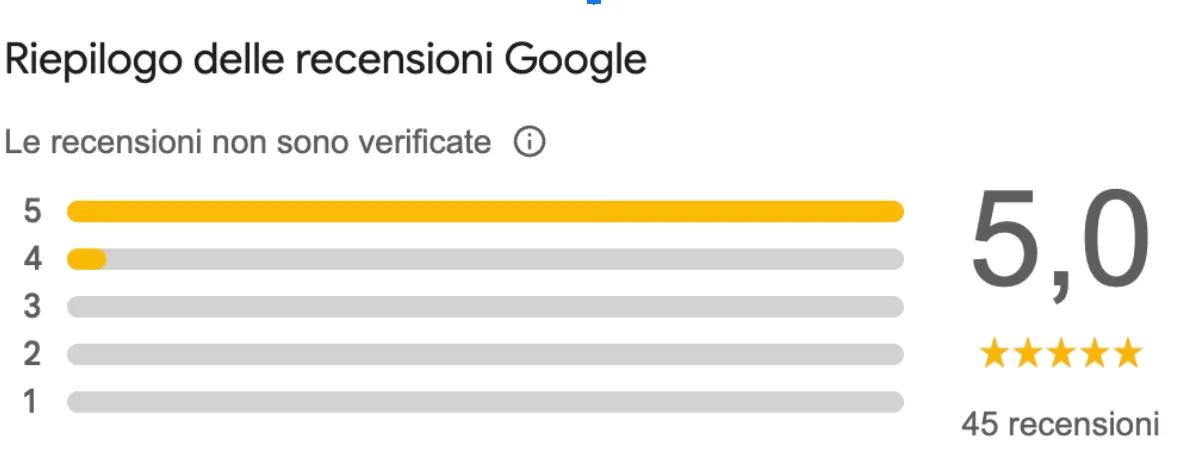The image size is (1182, 458).
Task: Click the number 1 row label
Action: click(31, 402)
